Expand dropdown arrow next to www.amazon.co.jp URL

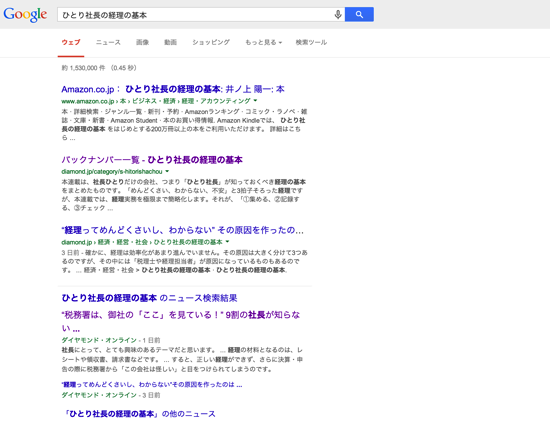tap(255, 101)
